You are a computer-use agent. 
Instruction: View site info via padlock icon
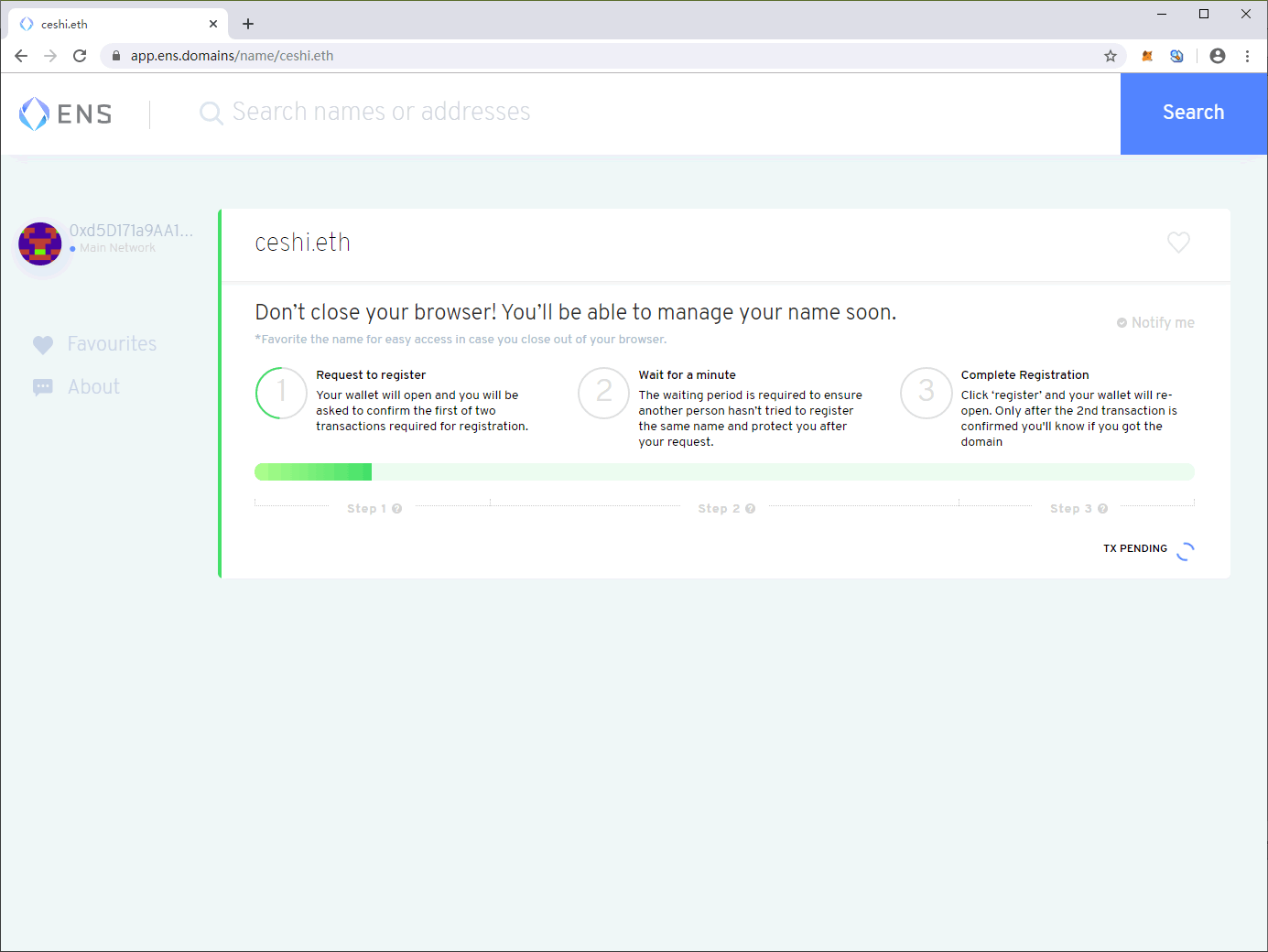click(x=116, y=56)
